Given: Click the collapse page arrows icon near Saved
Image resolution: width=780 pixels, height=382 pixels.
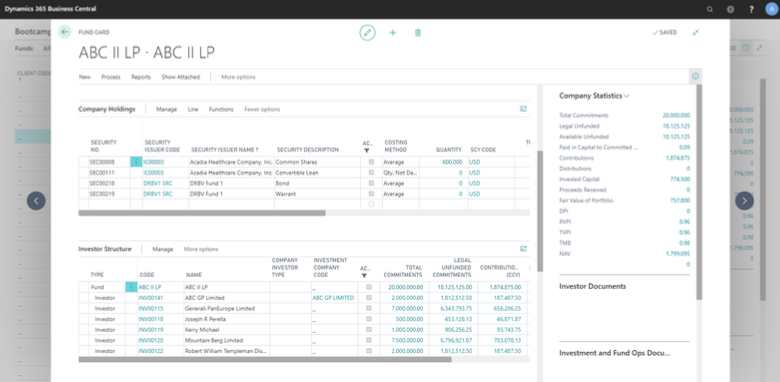Looking at the screenshot, I should (695, 32).
